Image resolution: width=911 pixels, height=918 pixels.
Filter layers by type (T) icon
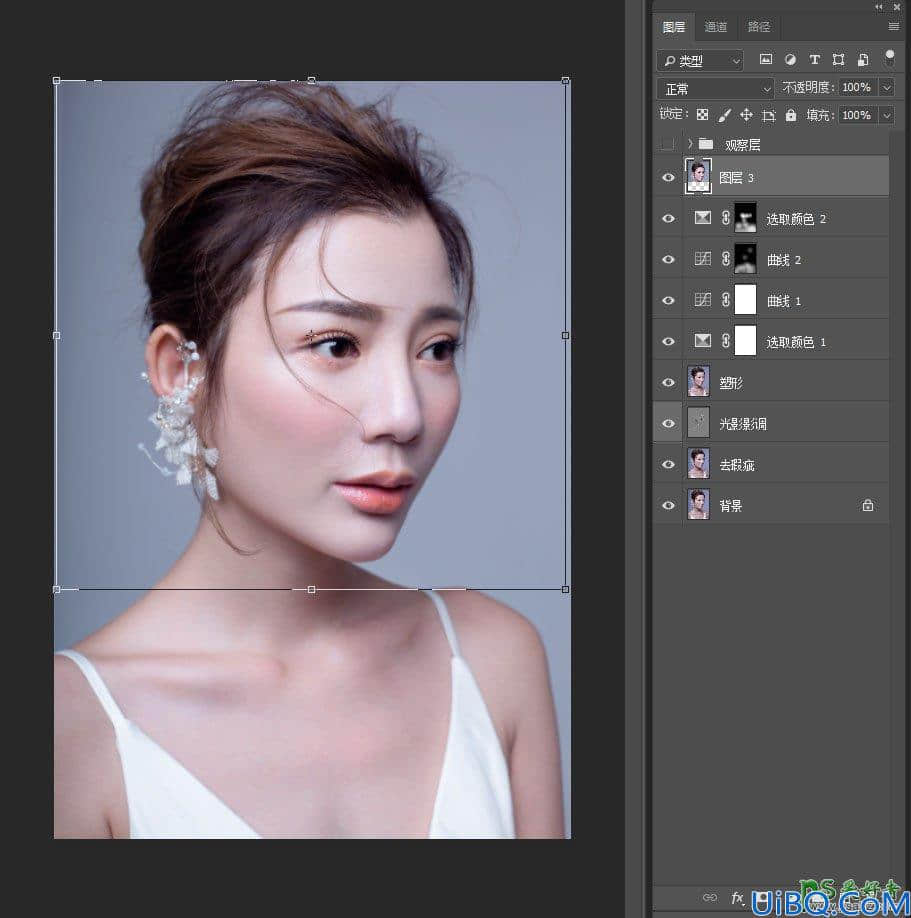814,59
